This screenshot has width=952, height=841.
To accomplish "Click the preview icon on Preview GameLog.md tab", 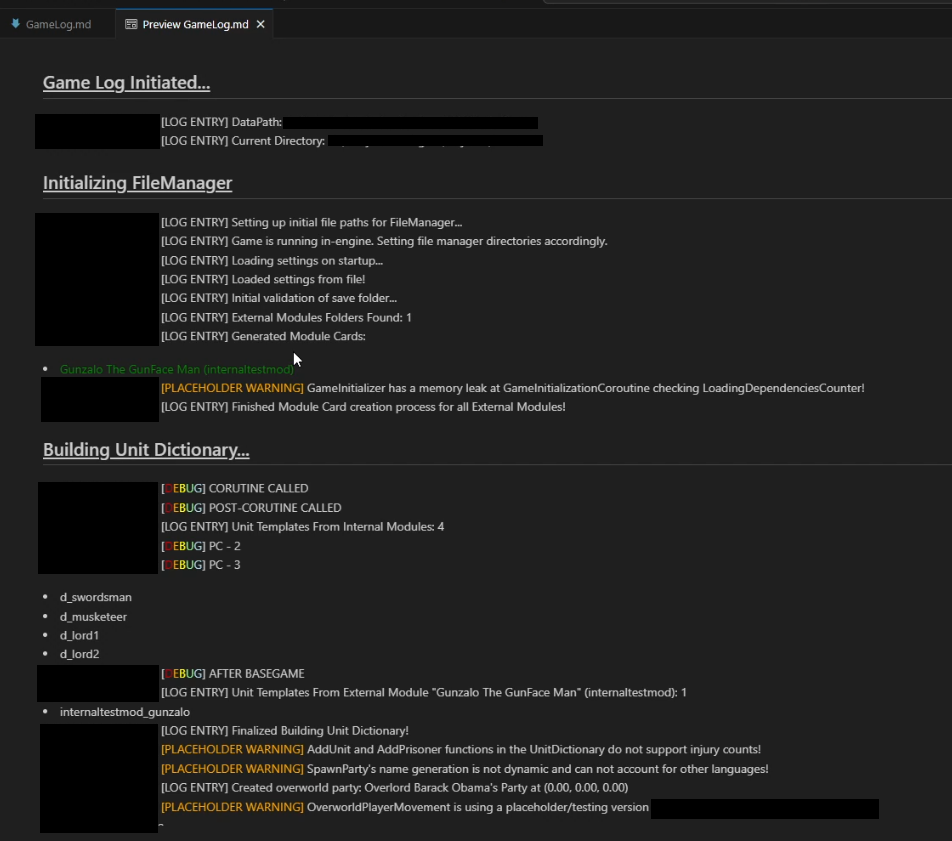I will [x=131, y=24].
